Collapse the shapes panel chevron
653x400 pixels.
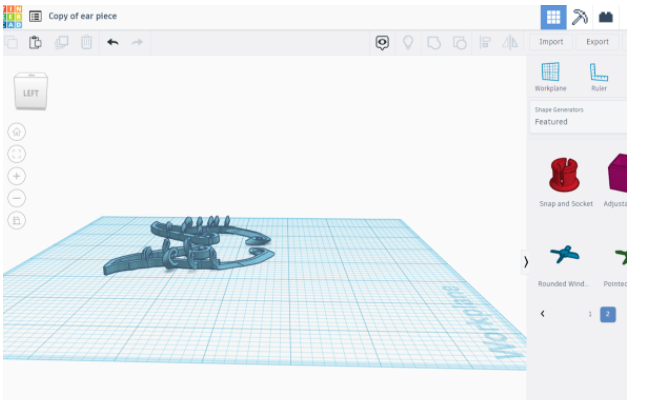[x=526, y=262]
